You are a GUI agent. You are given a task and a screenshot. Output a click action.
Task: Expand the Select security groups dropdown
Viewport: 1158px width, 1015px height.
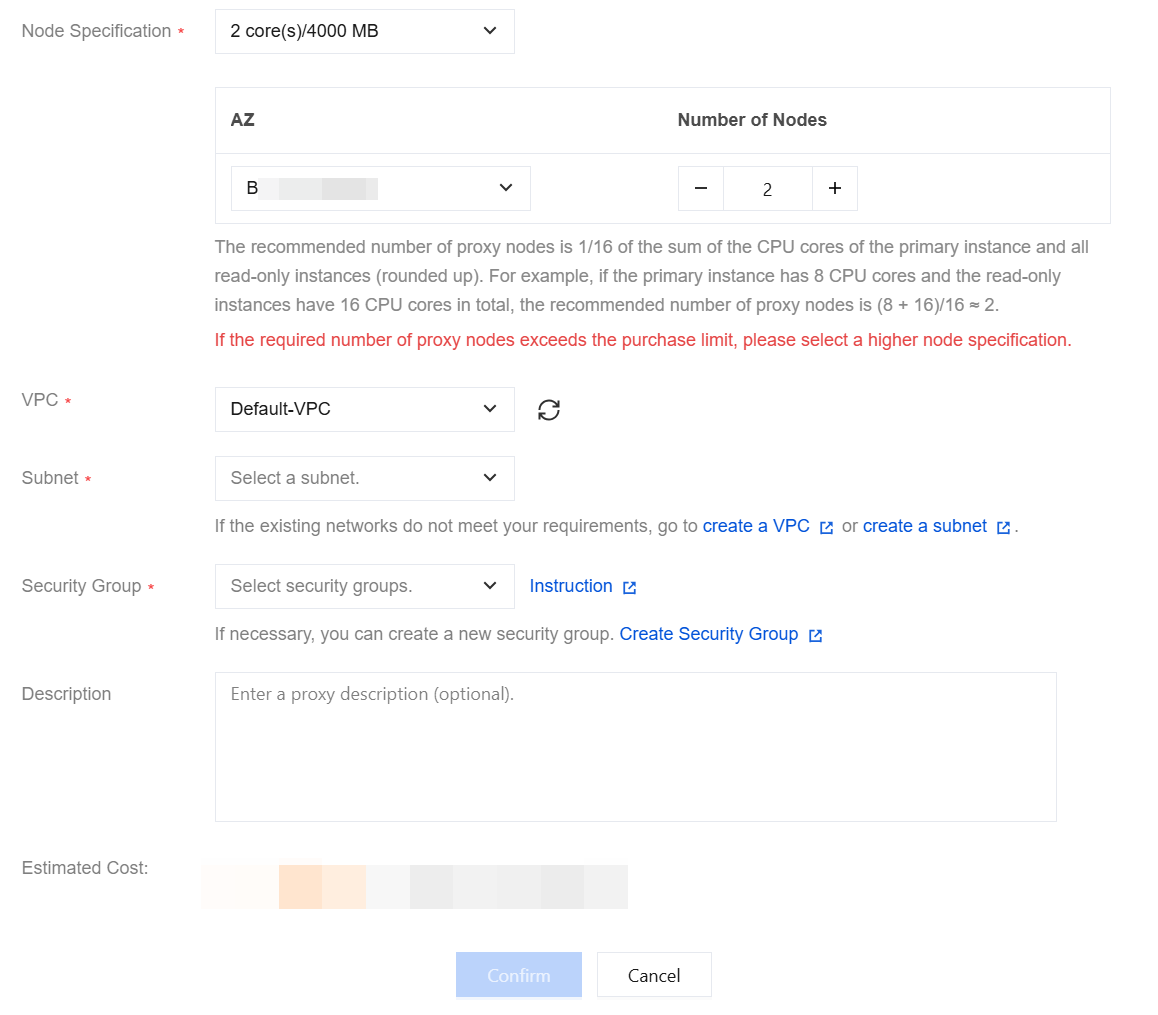[365, 587]
